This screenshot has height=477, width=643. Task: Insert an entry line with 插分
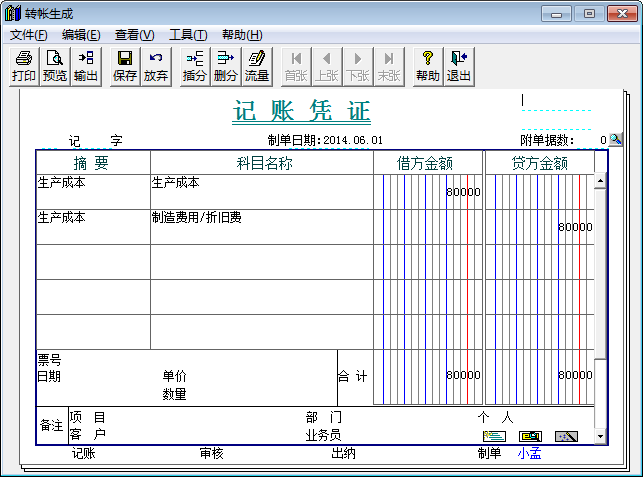click(194, 66)
